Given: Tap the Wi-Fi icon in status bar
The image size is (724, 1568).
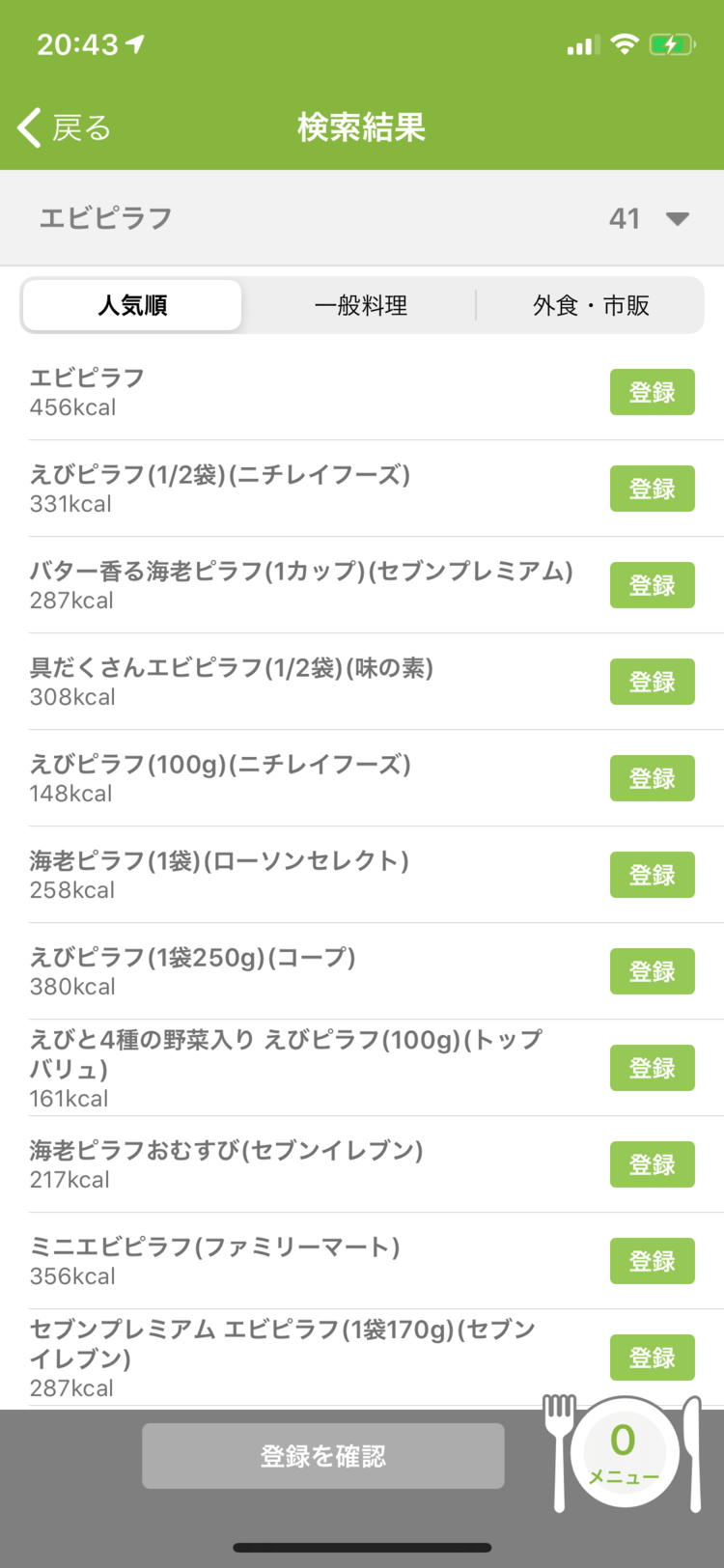Looking at the screenshot, I should click(x=625, y=44).
